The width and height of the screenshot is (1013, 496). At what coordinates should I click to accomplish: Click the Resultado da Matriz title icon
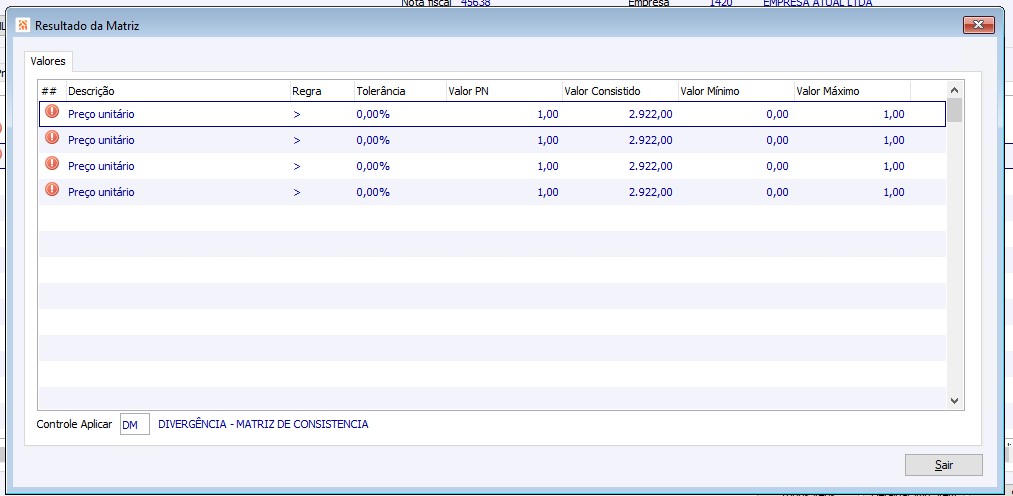pos(23,26)
